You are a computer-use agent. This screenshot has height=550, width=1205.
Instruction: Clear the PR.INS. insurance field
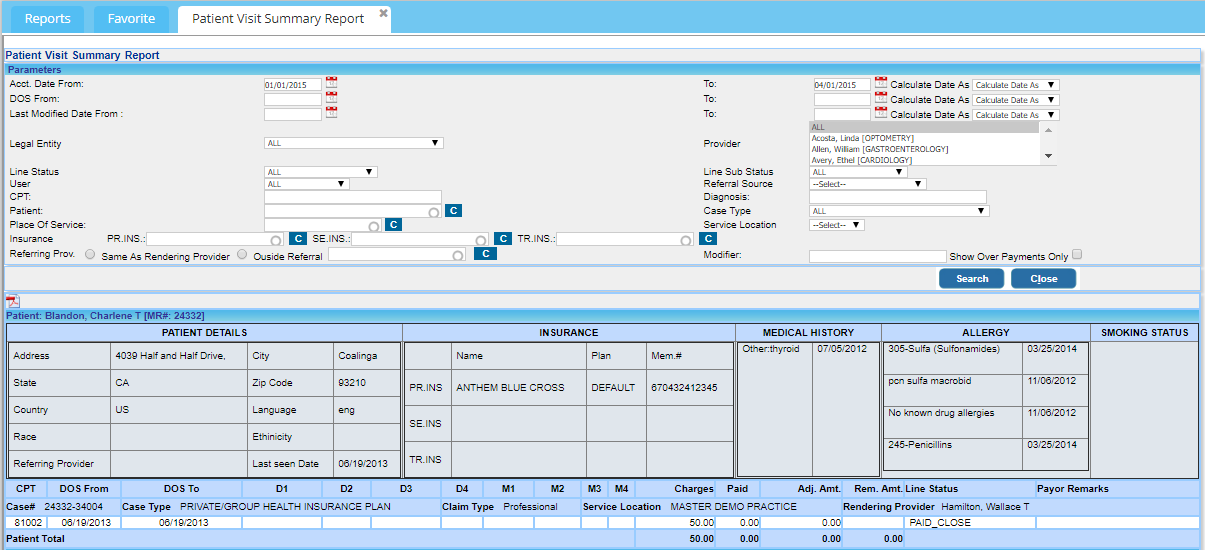[297, 239]
